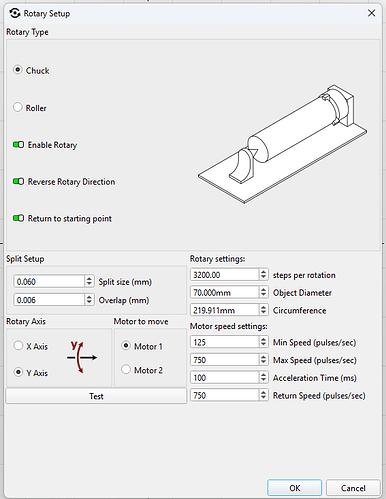The width and height of the screenshot is (386, 499).
Task: Click the Circumference value field
Action: click(224, 310)
